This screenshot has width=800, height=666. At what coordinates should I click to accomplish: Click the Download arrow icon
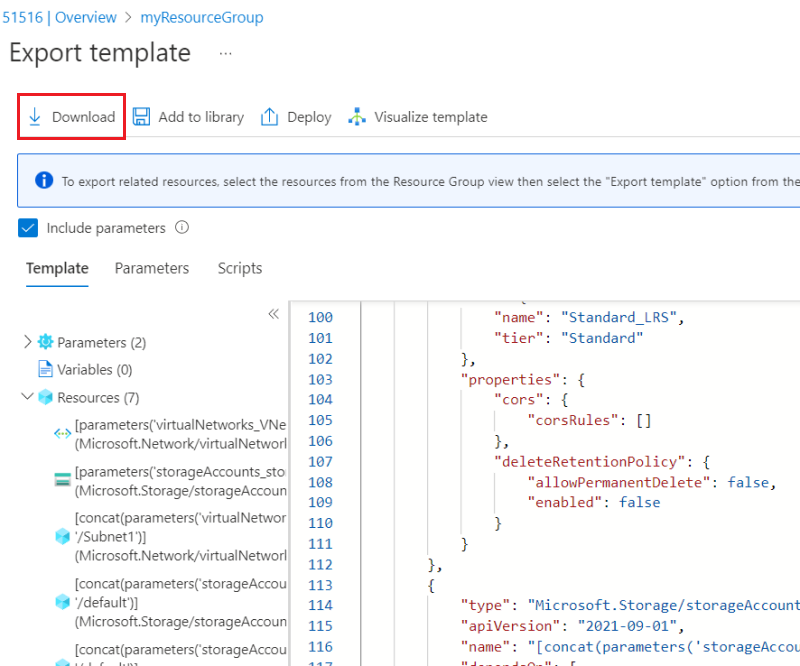click(x=35, y=117)
